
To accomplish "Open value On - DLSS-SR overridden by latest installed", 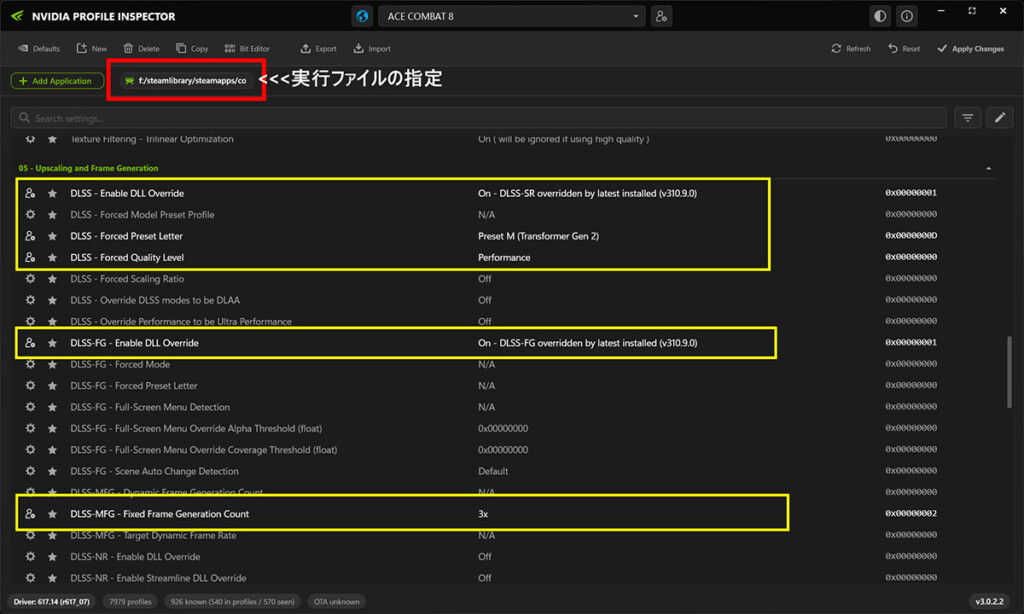I will (587, 193).
